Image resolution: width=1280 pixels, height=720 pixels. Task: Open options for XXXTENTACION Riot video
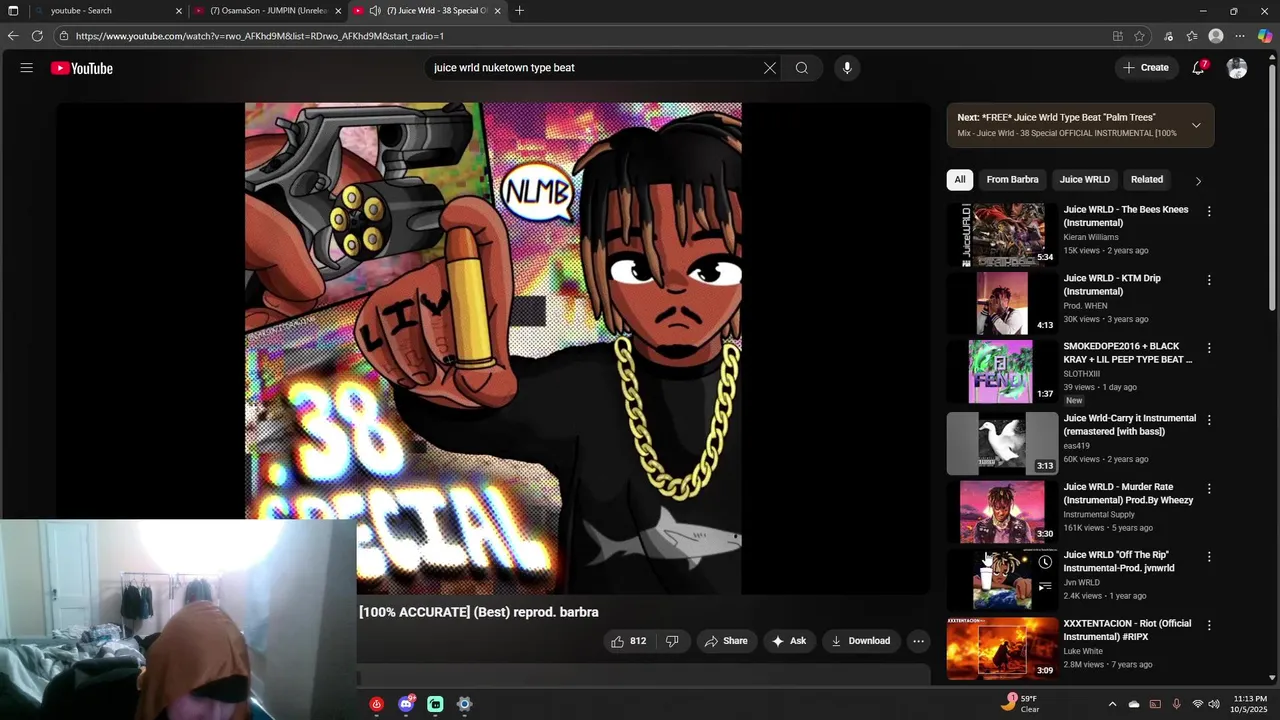point(1209,625)
